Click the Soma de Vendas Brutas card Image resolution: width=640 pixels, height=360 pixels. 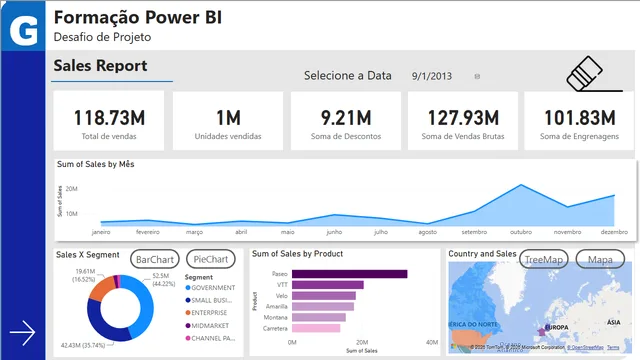click(x=463, y=120)
